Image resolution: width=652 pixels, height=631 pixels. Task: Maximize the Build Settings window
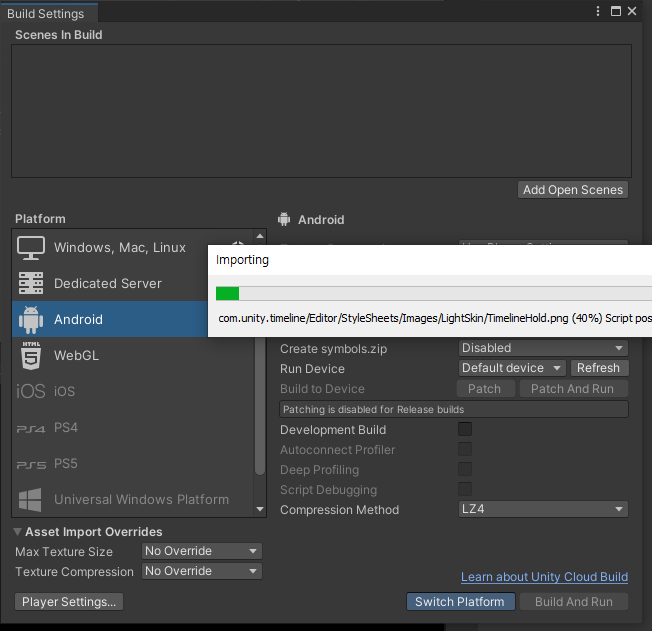click(616, 11)
